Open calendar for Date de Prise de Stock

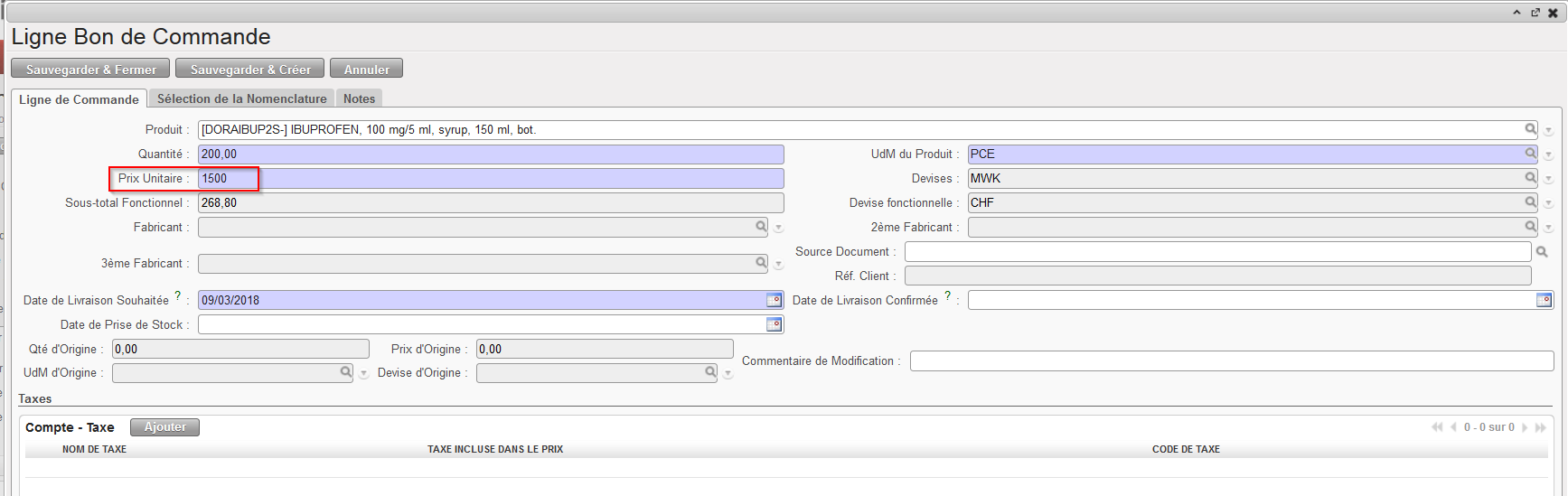(774, 324)
